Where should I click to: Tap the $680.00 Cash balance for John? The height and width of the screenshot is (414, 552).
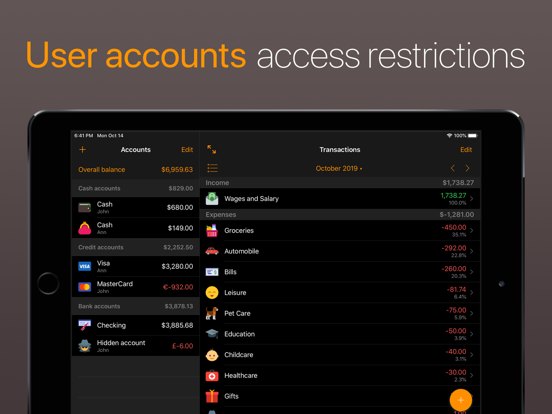[180, 208]
